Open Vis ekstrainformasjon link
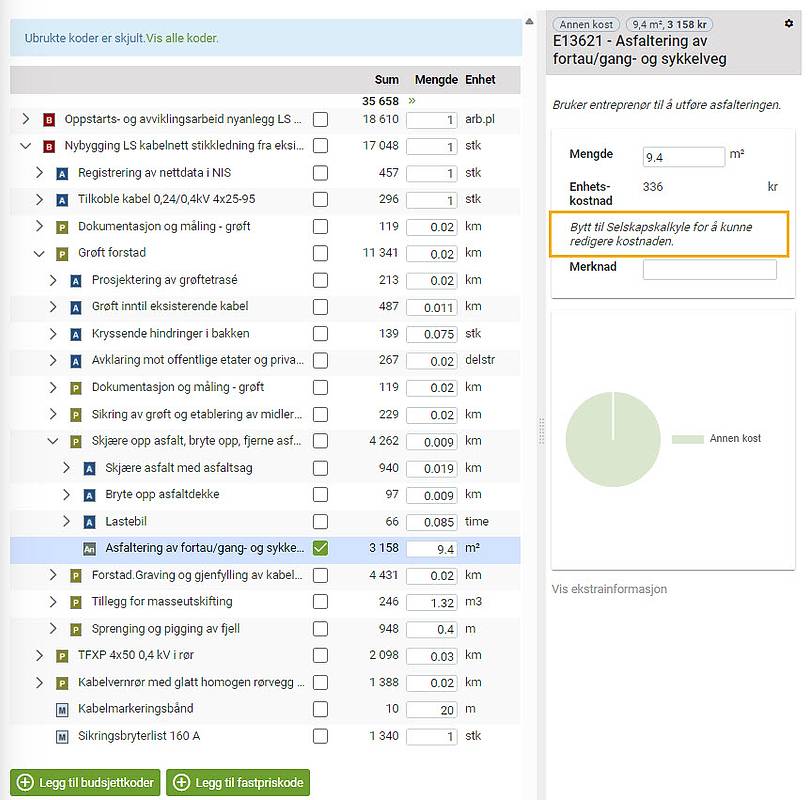 pos(609,589)
